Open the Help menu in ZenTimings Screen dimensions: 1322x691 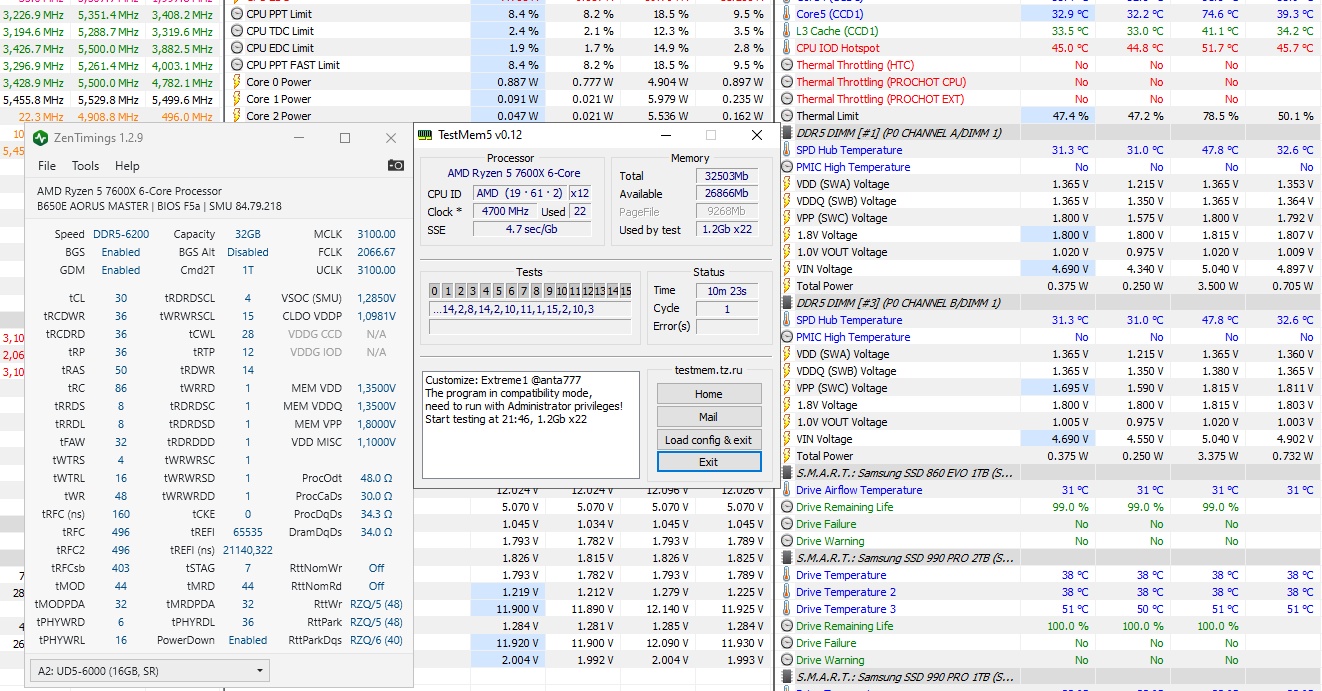tap(127, 166)
